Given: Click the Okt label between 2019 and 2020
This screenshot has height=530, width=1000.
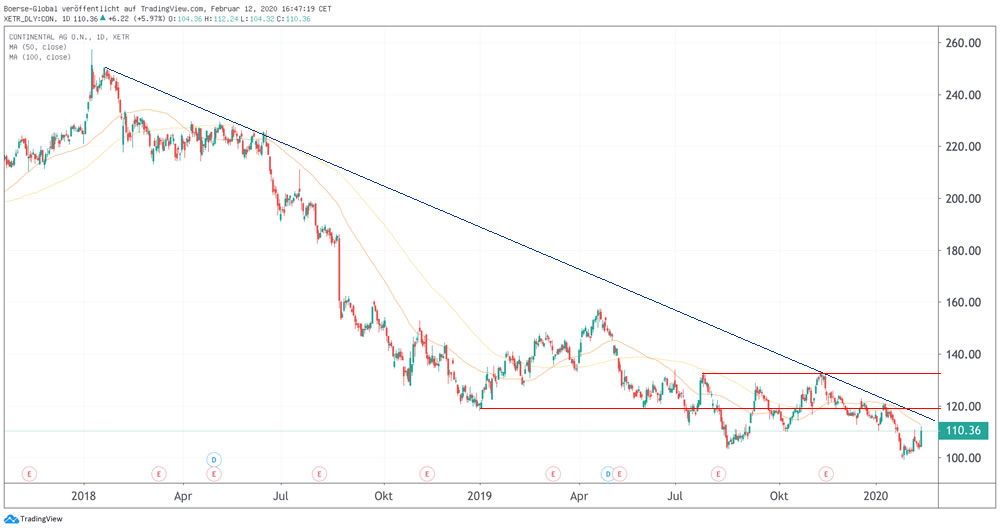Looking at the screenshot, I should coord(779,496).
